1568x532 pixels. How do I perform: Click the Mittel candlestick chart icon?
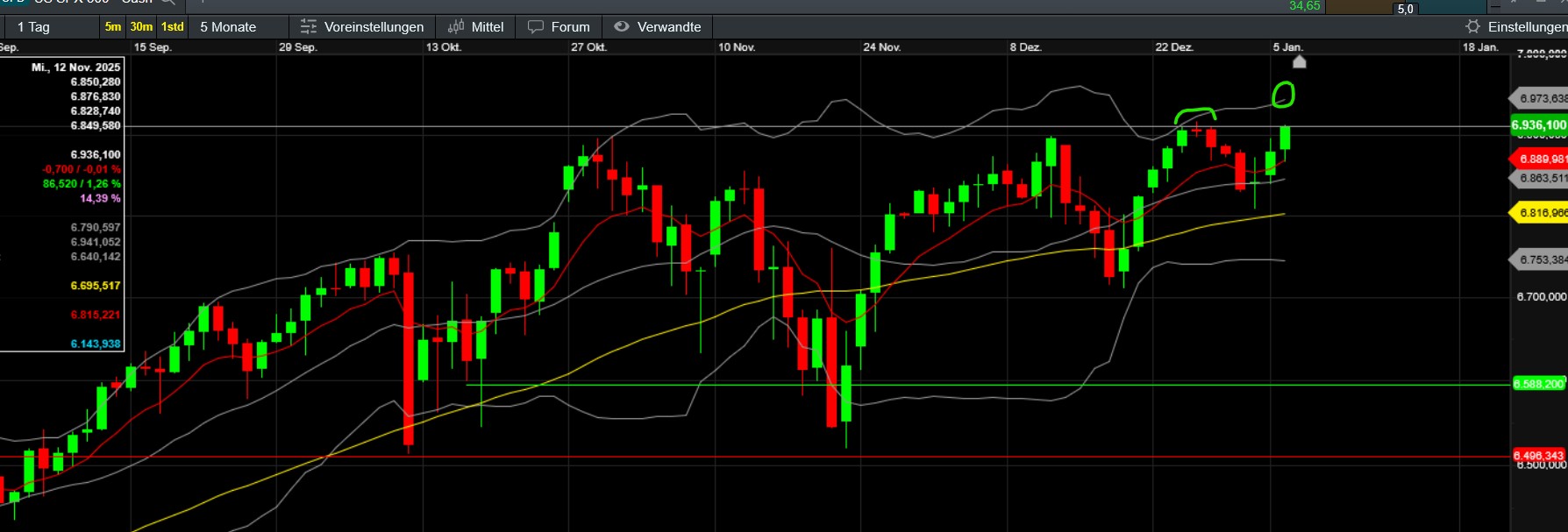tap(456, 27)
